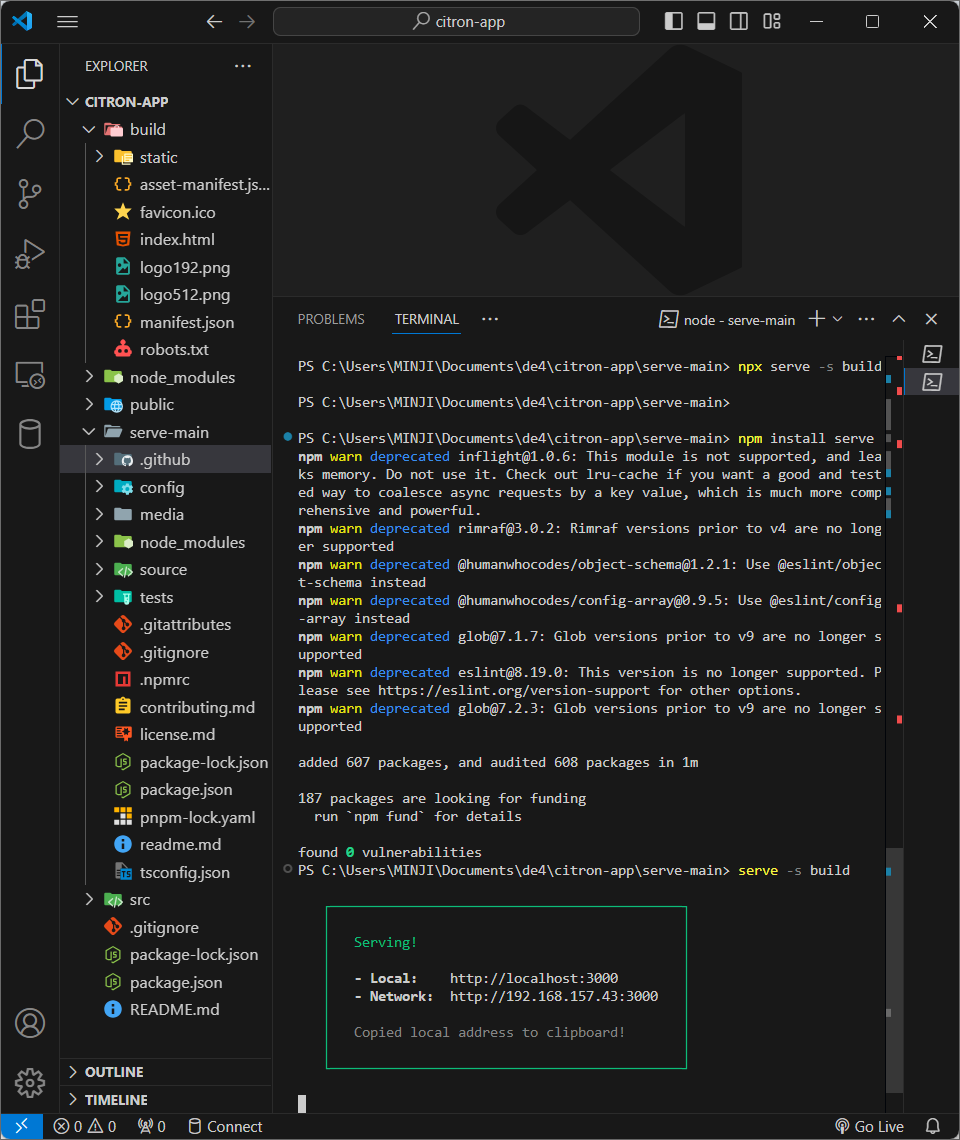The height and width of the screenshot is (1140, 960).
Task: Show more panel tabs ellipsis
Action: click(490, 319)
